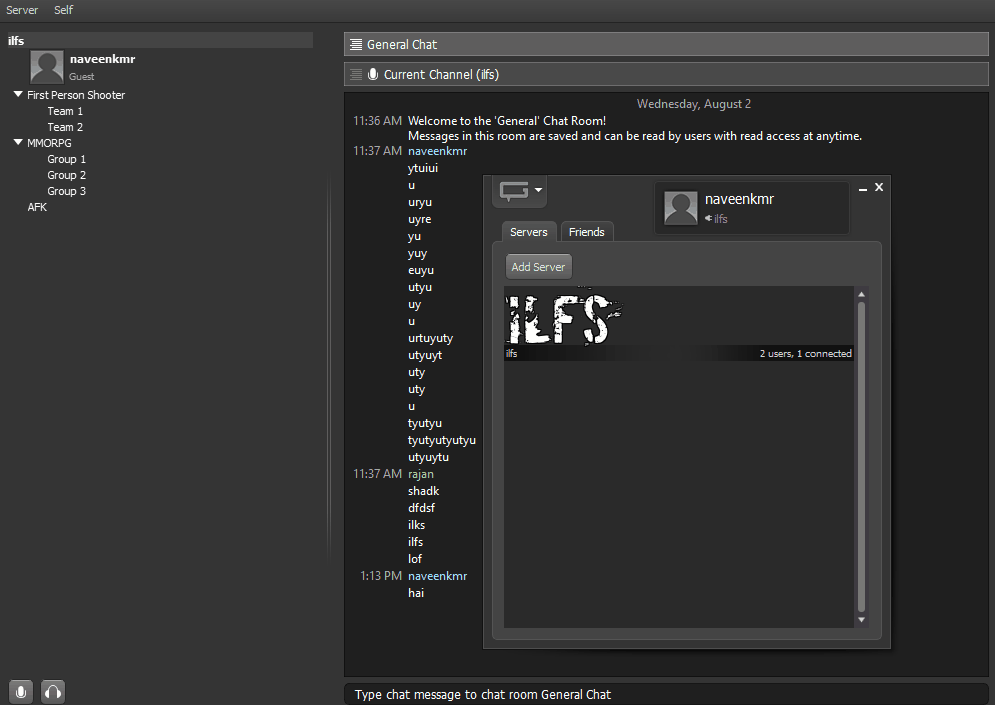Click the 'ytuiui' chat message
This screenshot has height=705, width=995.
coord(423,168)
